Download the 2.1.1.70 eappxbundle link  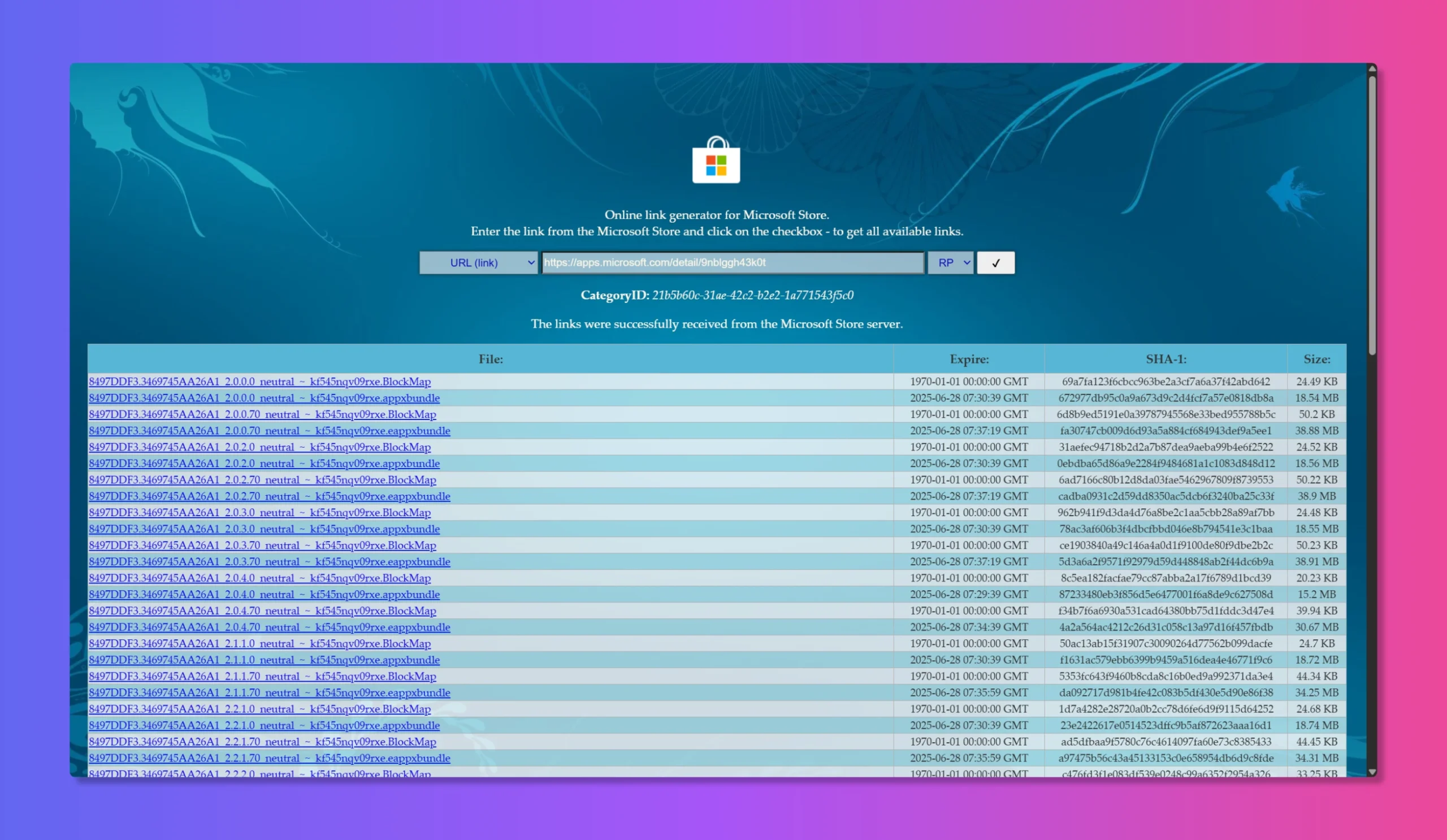[x=269, y=692]
